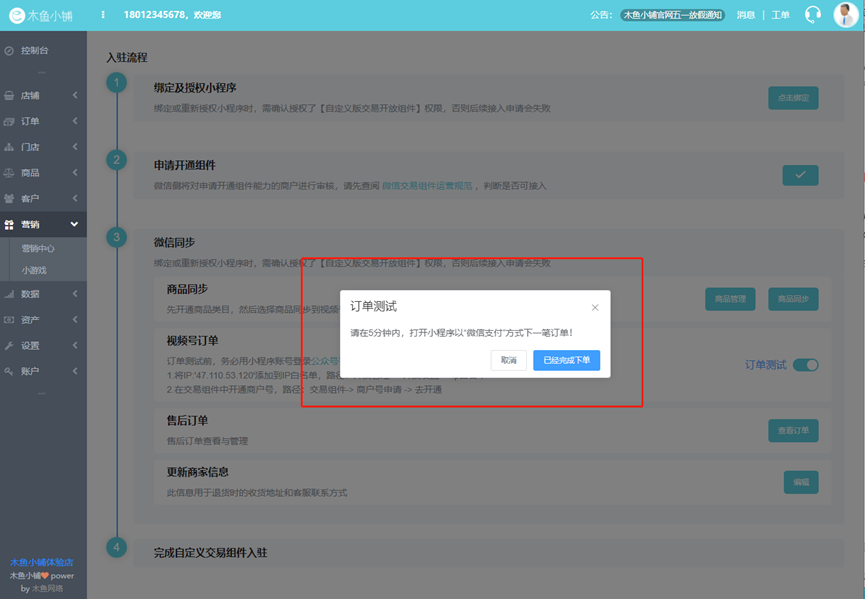The height and width of the screenshot is (599, 865).
Task: Expand the 数据 menu chevron
Action: pos(74,294)
